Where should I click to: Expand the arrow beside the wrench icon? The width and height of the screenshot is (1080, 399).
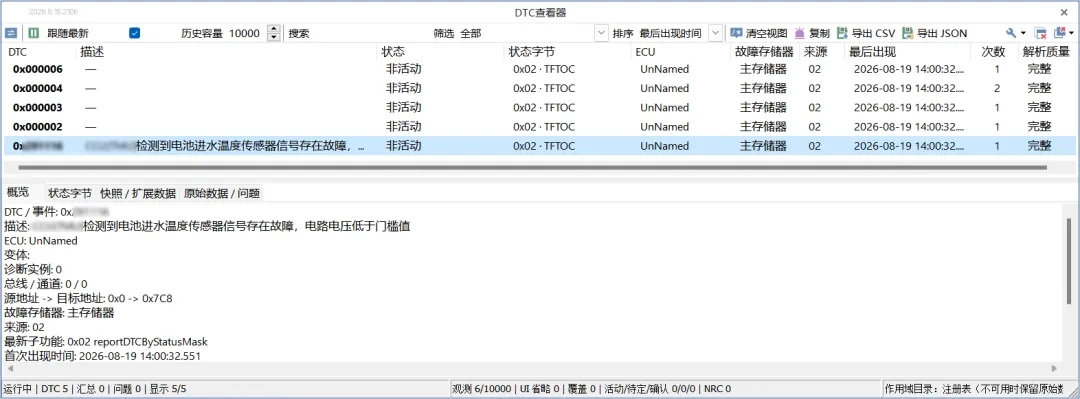tap(1024, 33)
